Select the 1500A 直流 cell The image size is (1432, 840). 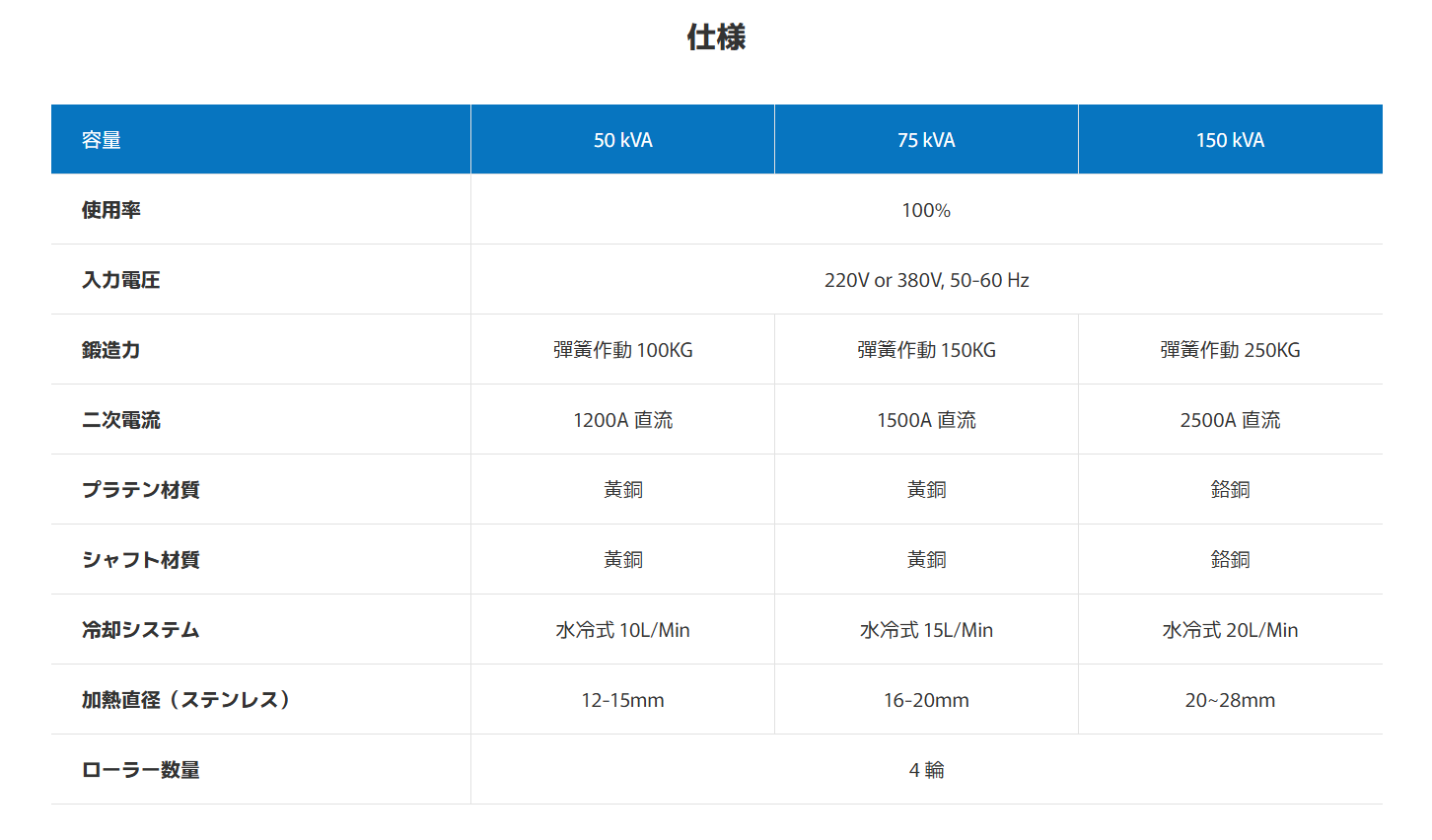coord(926,420)
